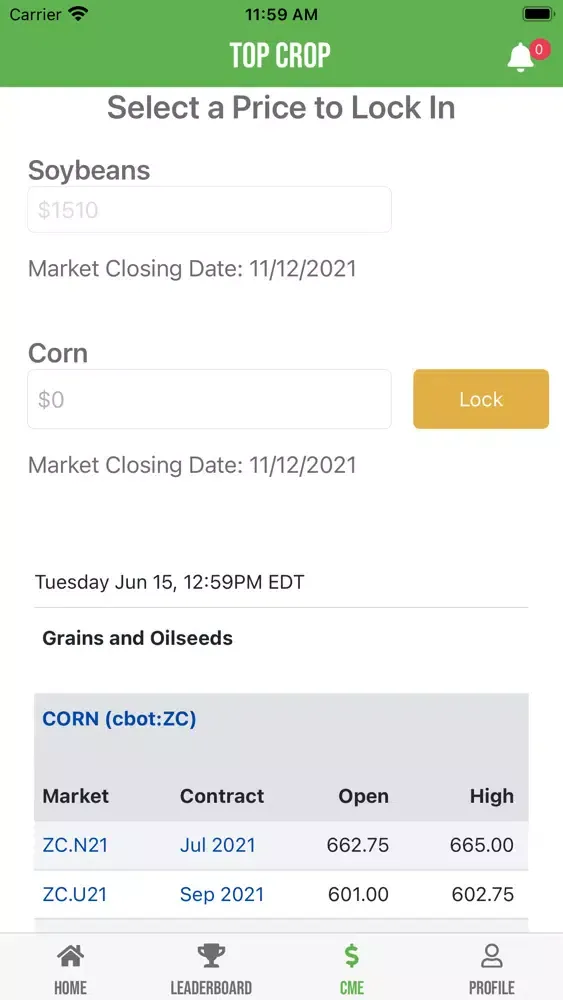Switch to the PROFILE tab label
563x1000 pixels.
492,988
